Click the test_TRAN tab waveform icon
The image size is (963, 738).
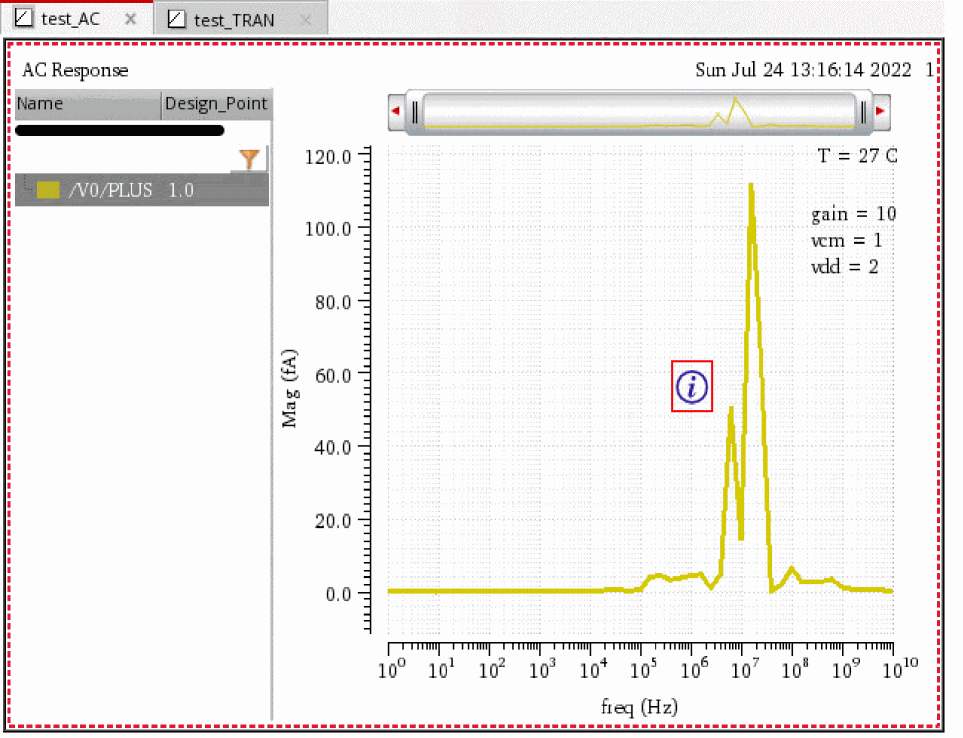177,19
